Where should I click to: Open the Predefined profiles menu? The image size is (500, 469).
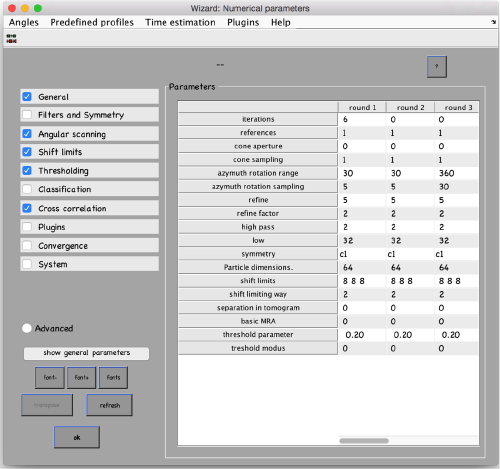tap(92, 22)
